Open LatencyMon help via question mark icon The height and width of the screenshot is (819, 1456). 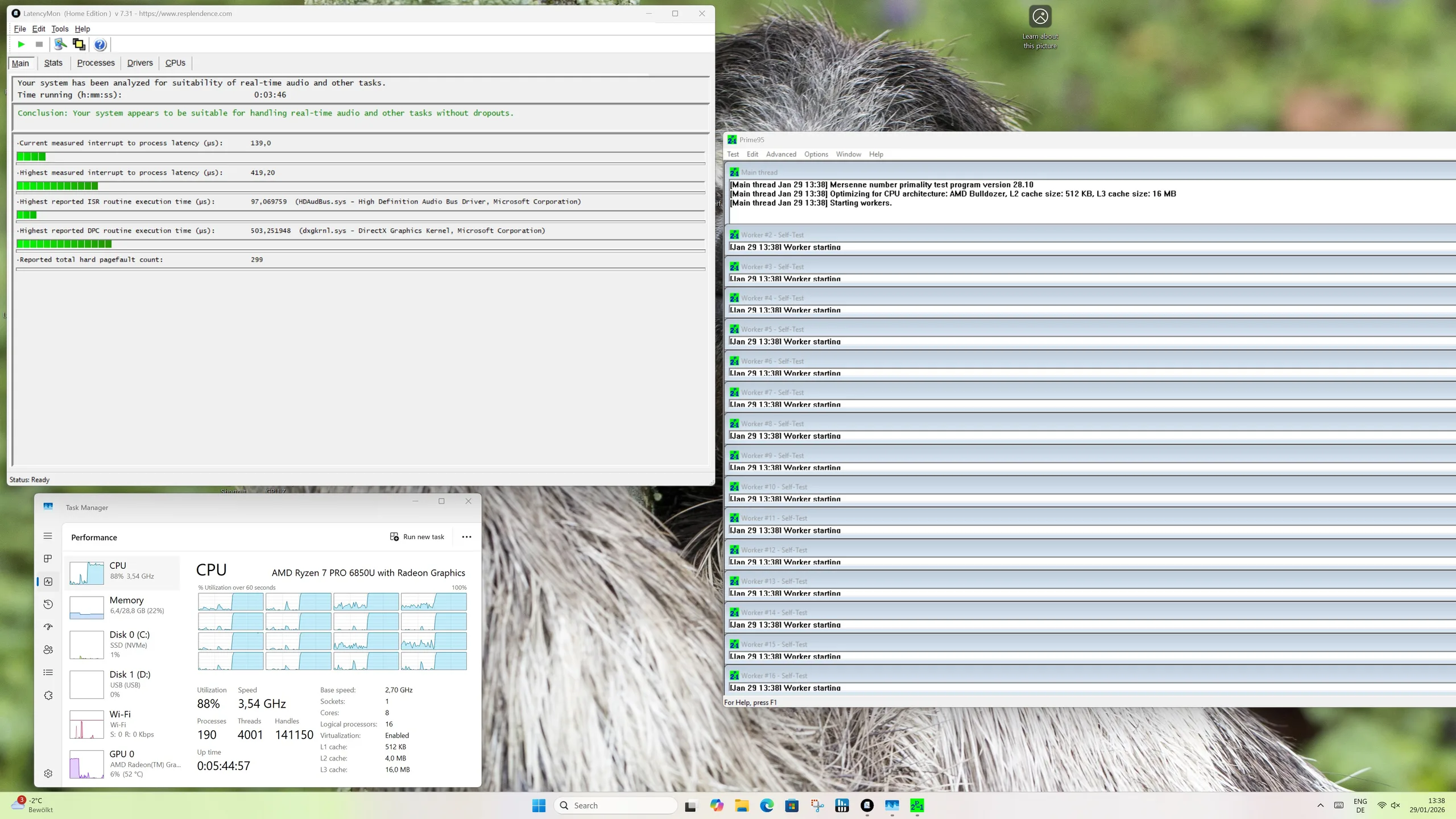(x=100, y=44)
